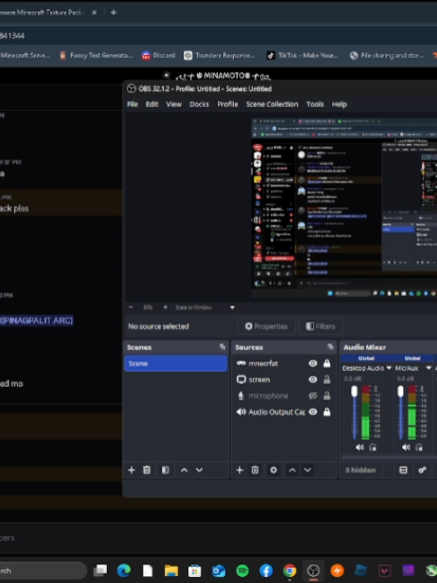Open Mic/Aux options dropdown arrow
The image size is (437, 583).
[x=428, y=368]
